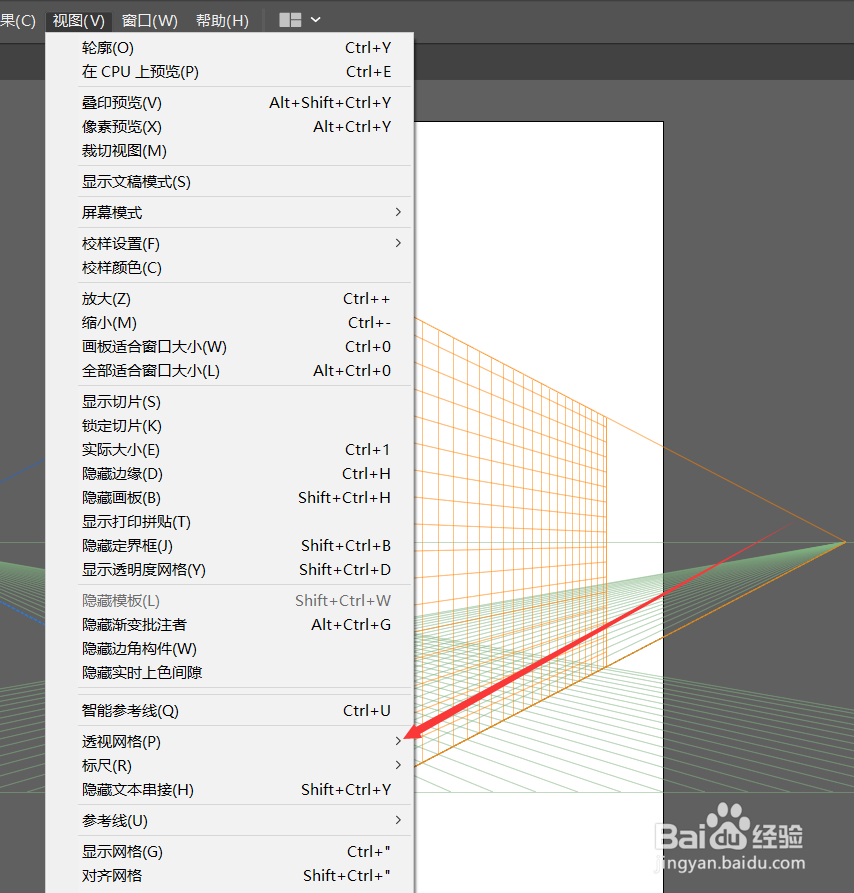
Task: Choose 裁切视图 trim view
Action: tap(120, 150)
